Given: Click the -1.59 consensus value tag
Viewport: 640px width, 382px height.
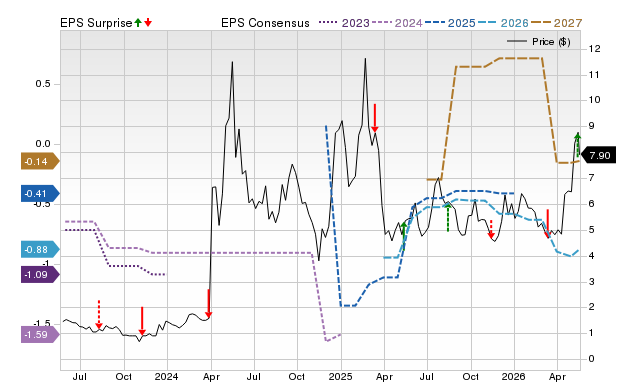Looking at the screenshot, I should 40,335.
